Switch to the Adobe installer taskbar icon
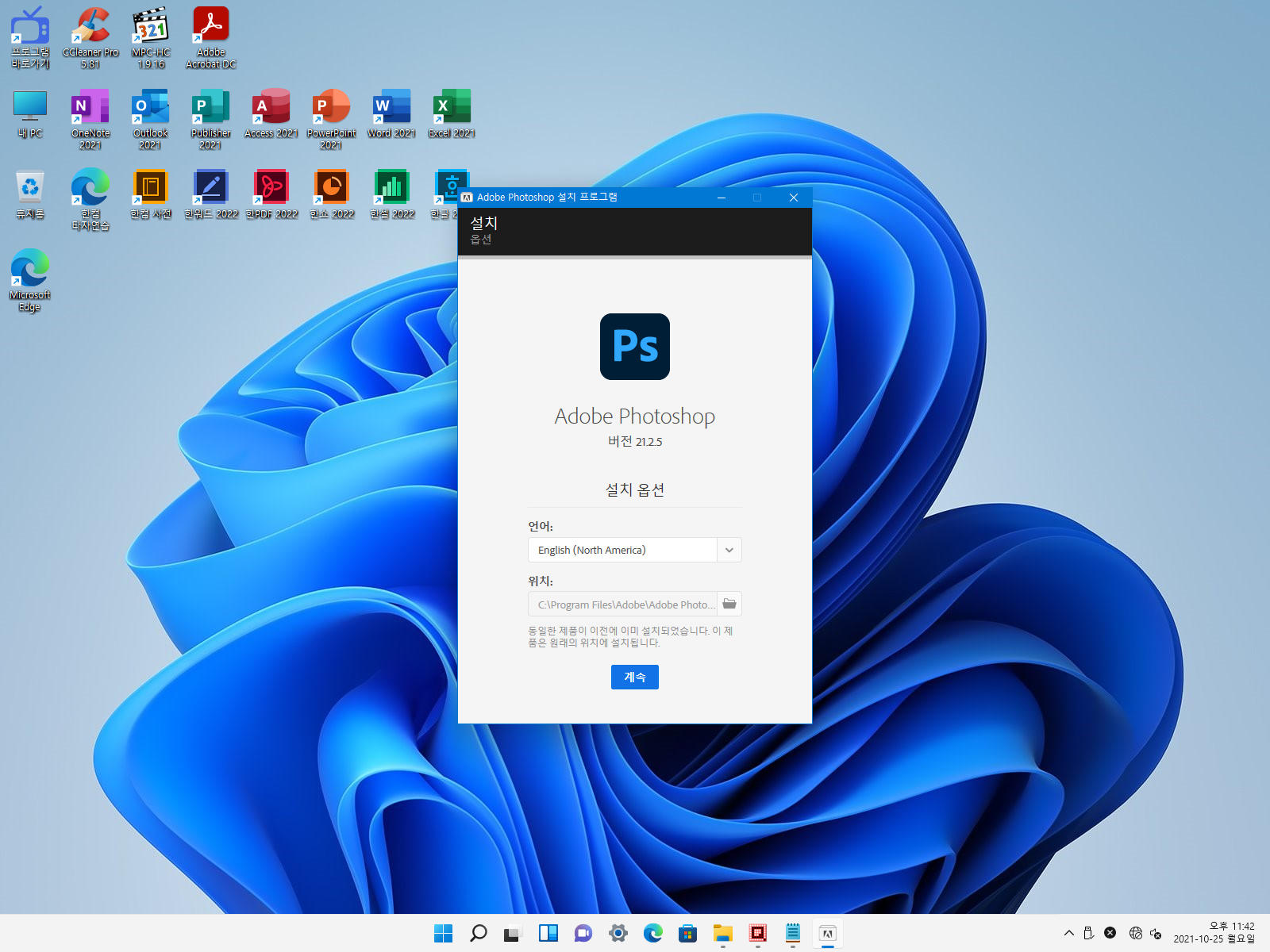Viewport: 1270px width, 952px height. pyautogui.click(x=828, y=933)
